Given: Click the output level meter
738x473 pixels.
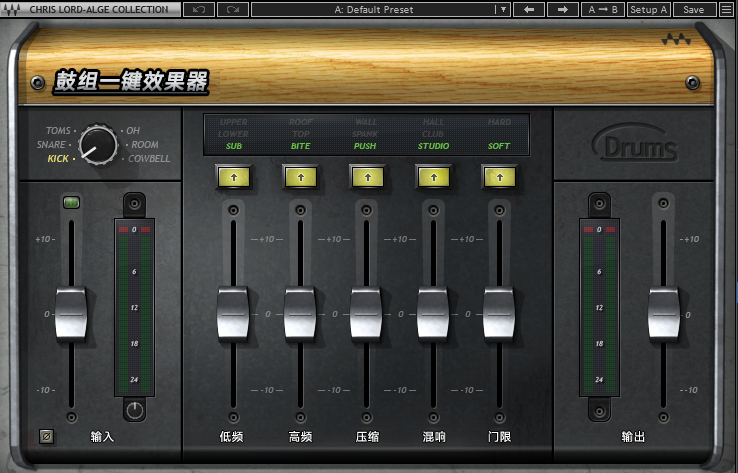Looking at the screenshot, I should tap(599, 307).
